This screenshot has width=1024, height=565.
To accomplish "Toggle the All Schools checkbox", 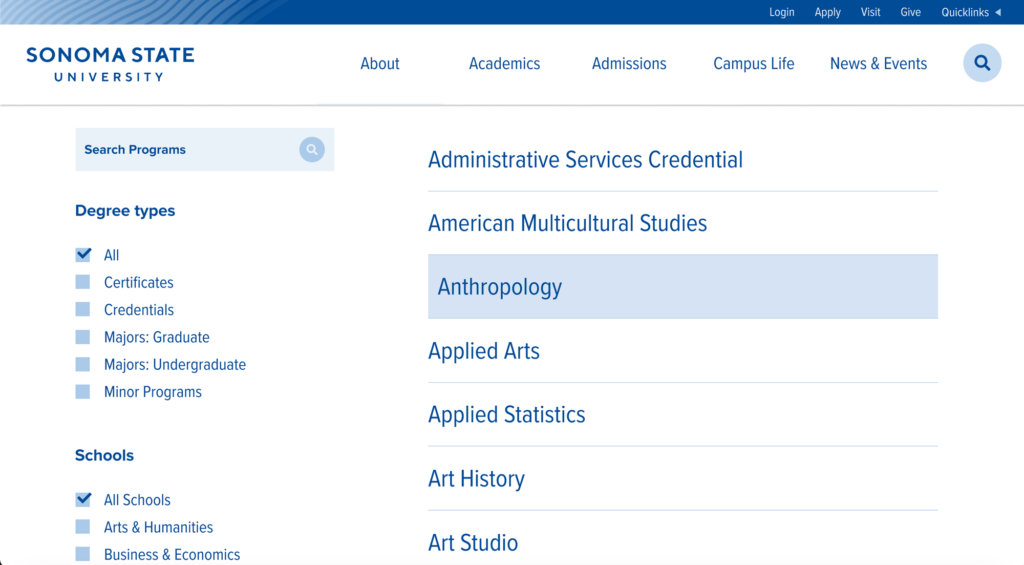I will 83,500.
